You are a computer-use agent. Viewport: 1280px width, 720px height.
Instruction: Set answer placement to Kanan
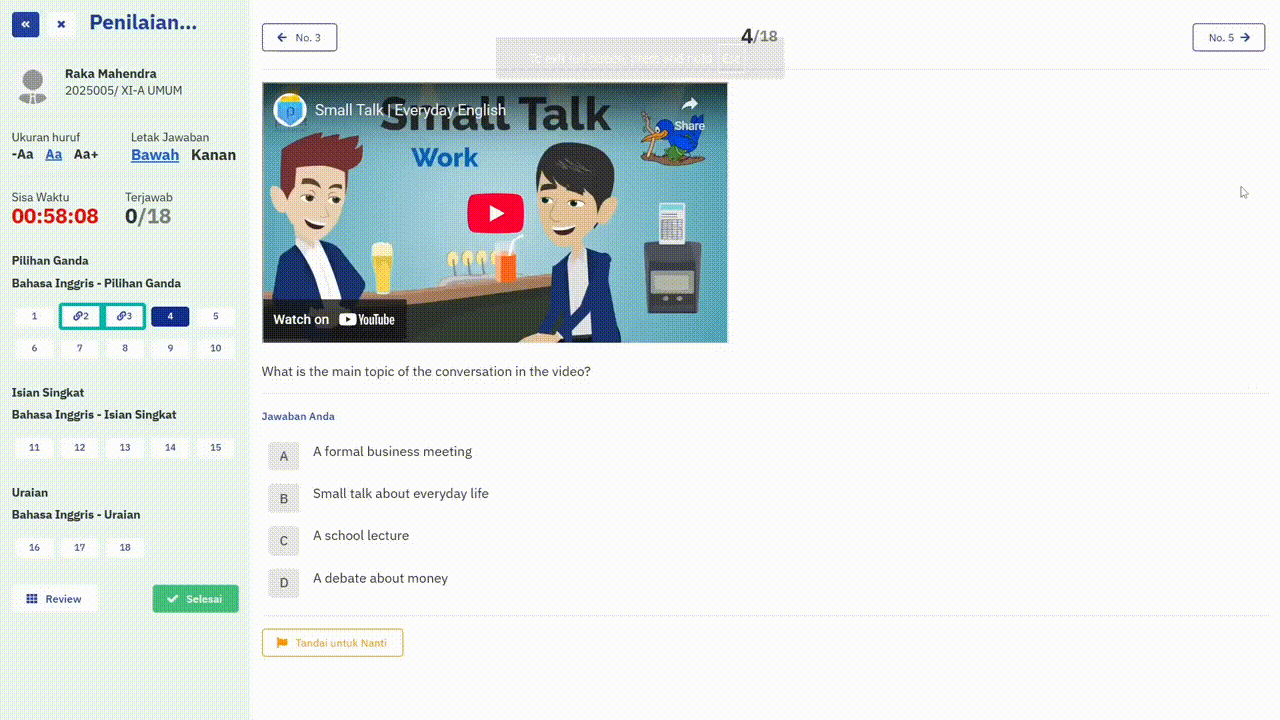pos(213,155)
